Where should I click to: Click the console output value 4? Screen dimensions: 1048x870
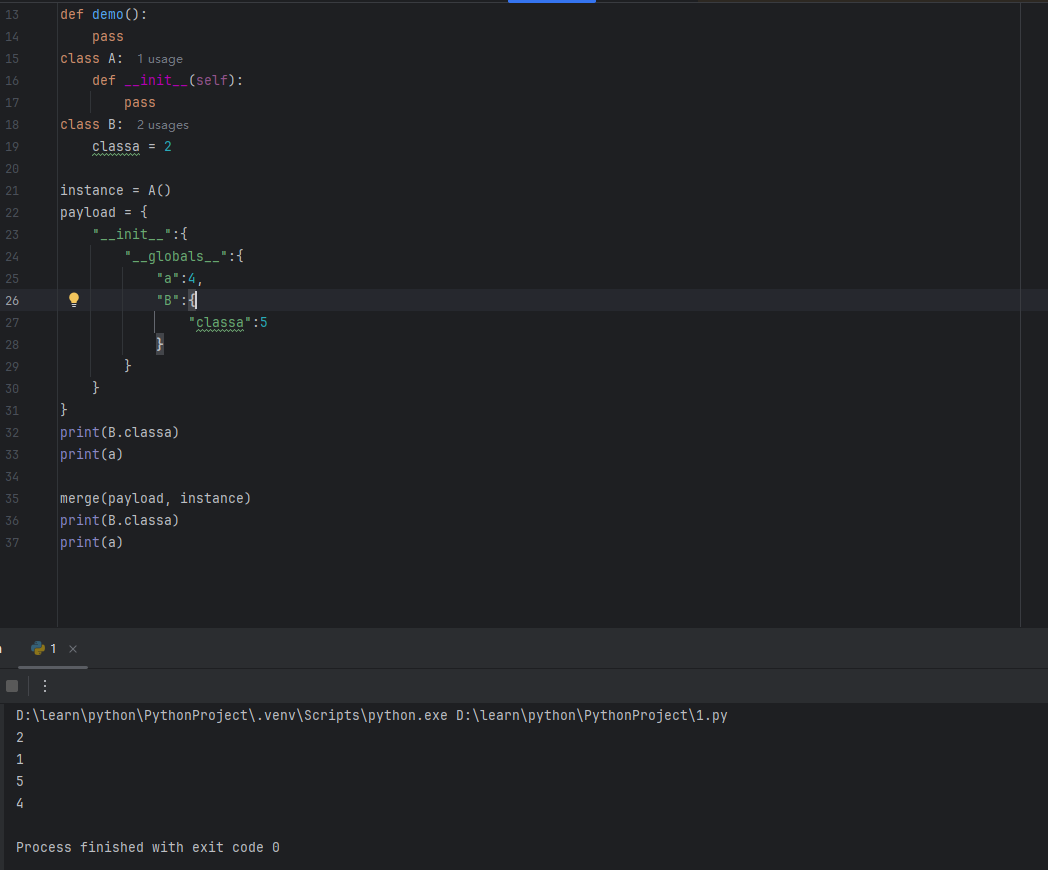(20, 804)
